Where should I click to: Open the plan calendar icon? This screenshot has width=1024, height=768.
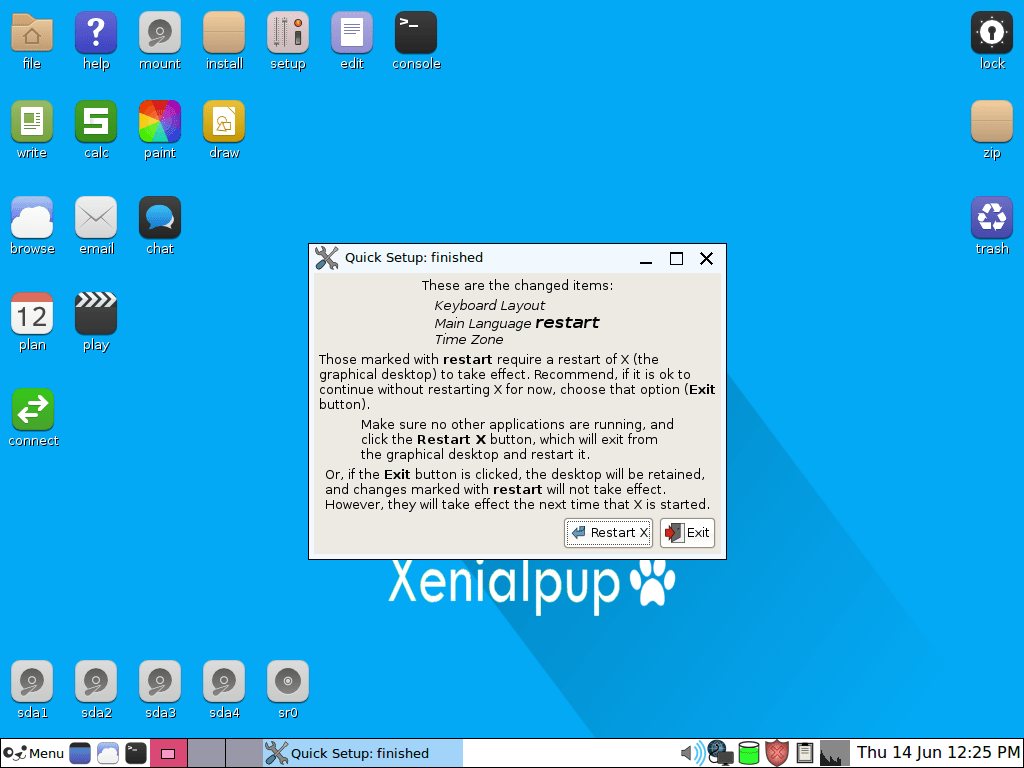[x=31, y=313]
